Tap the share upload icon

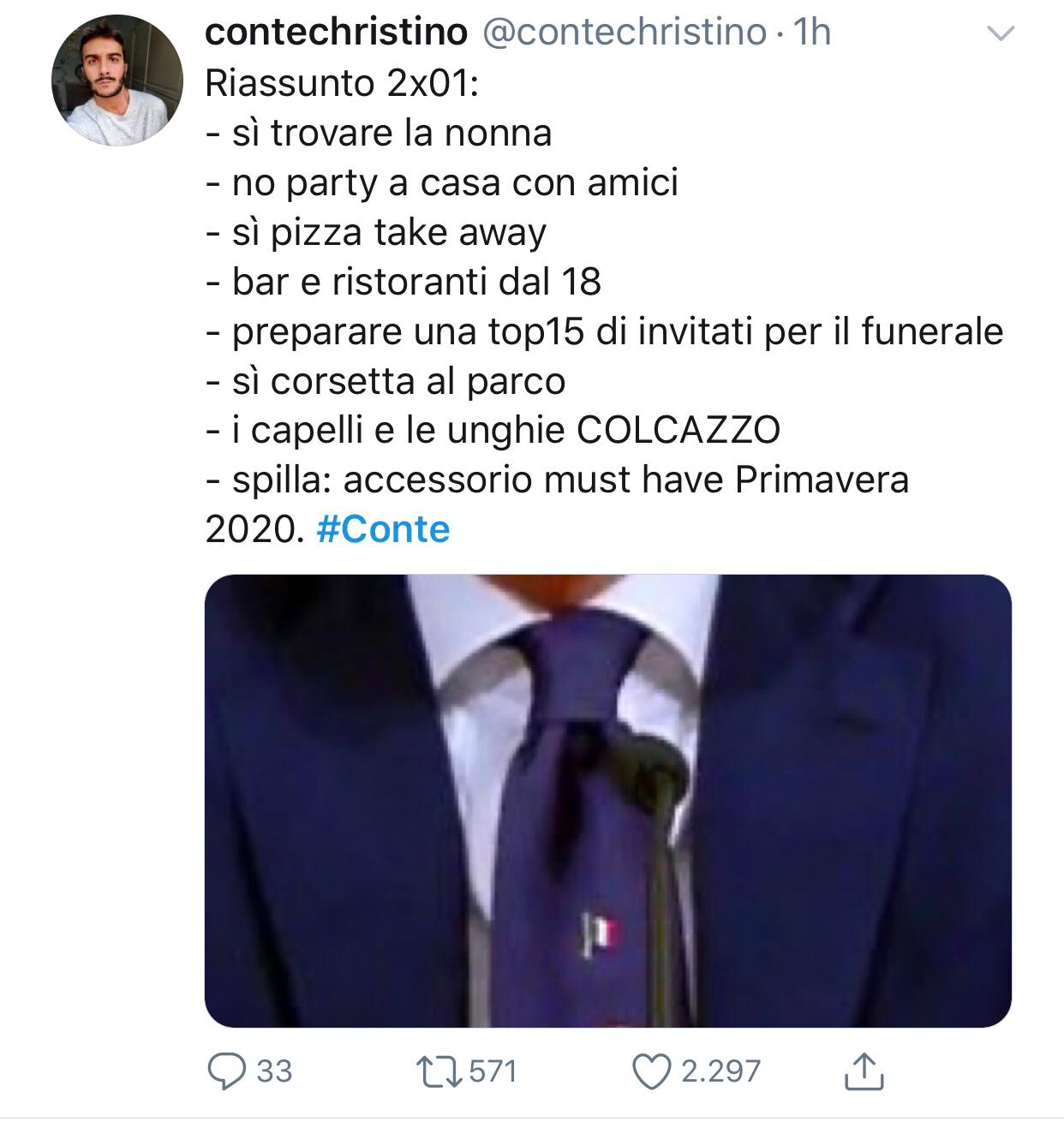click(864, 1071)
